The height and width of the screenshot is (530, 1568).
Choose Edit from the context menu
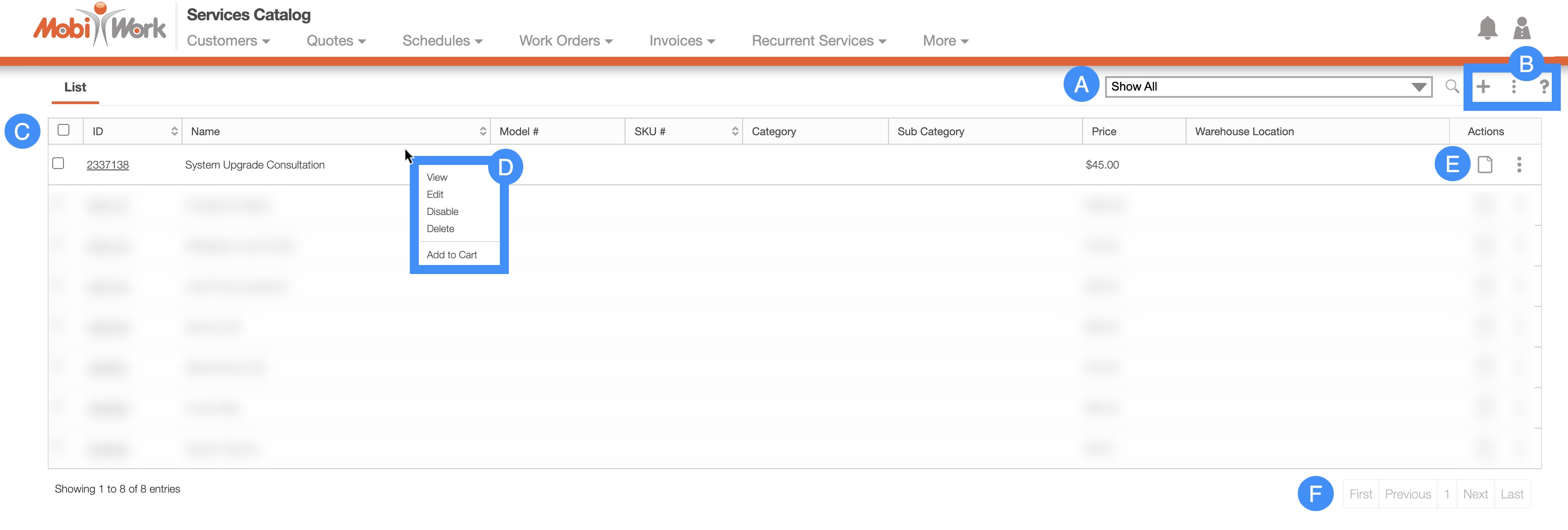[x=435, y=194]
